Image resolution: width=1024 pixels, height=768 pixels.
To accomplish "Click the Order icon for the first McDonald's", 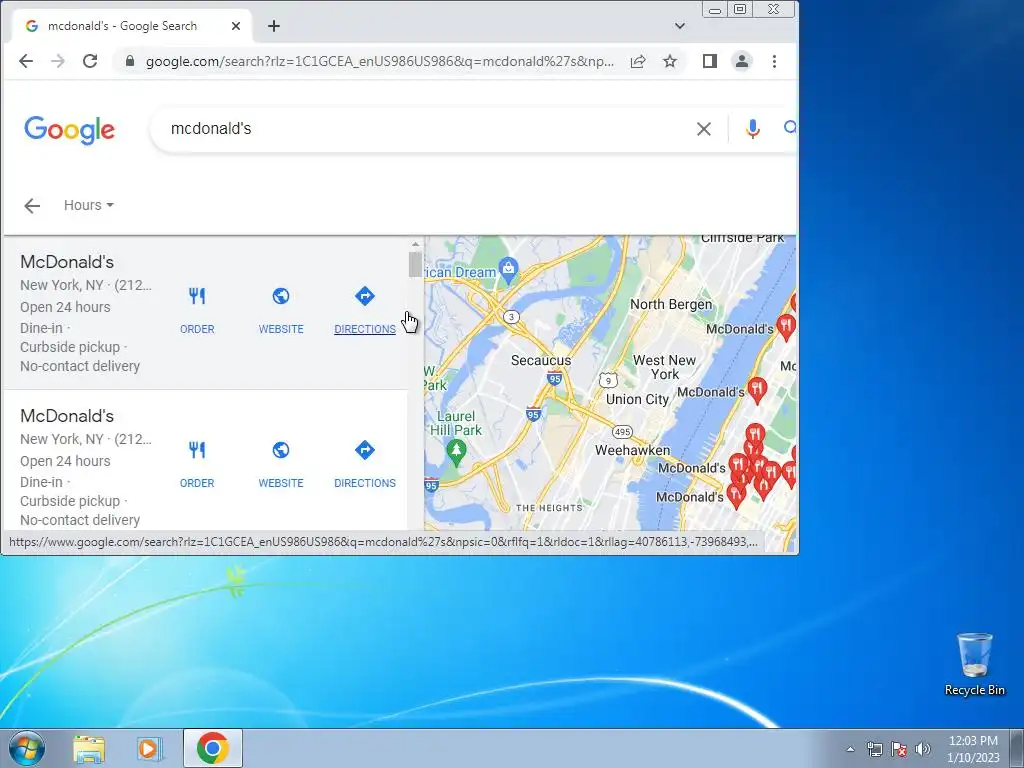I will 197,296.
